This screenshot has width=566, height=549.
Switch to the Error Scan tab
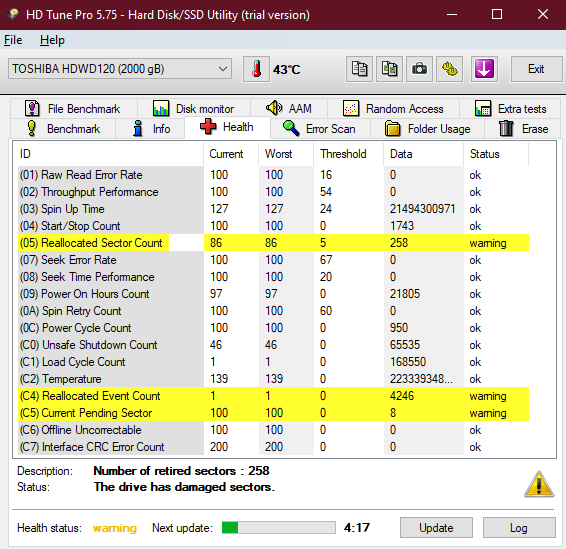[x=320, y=129]
